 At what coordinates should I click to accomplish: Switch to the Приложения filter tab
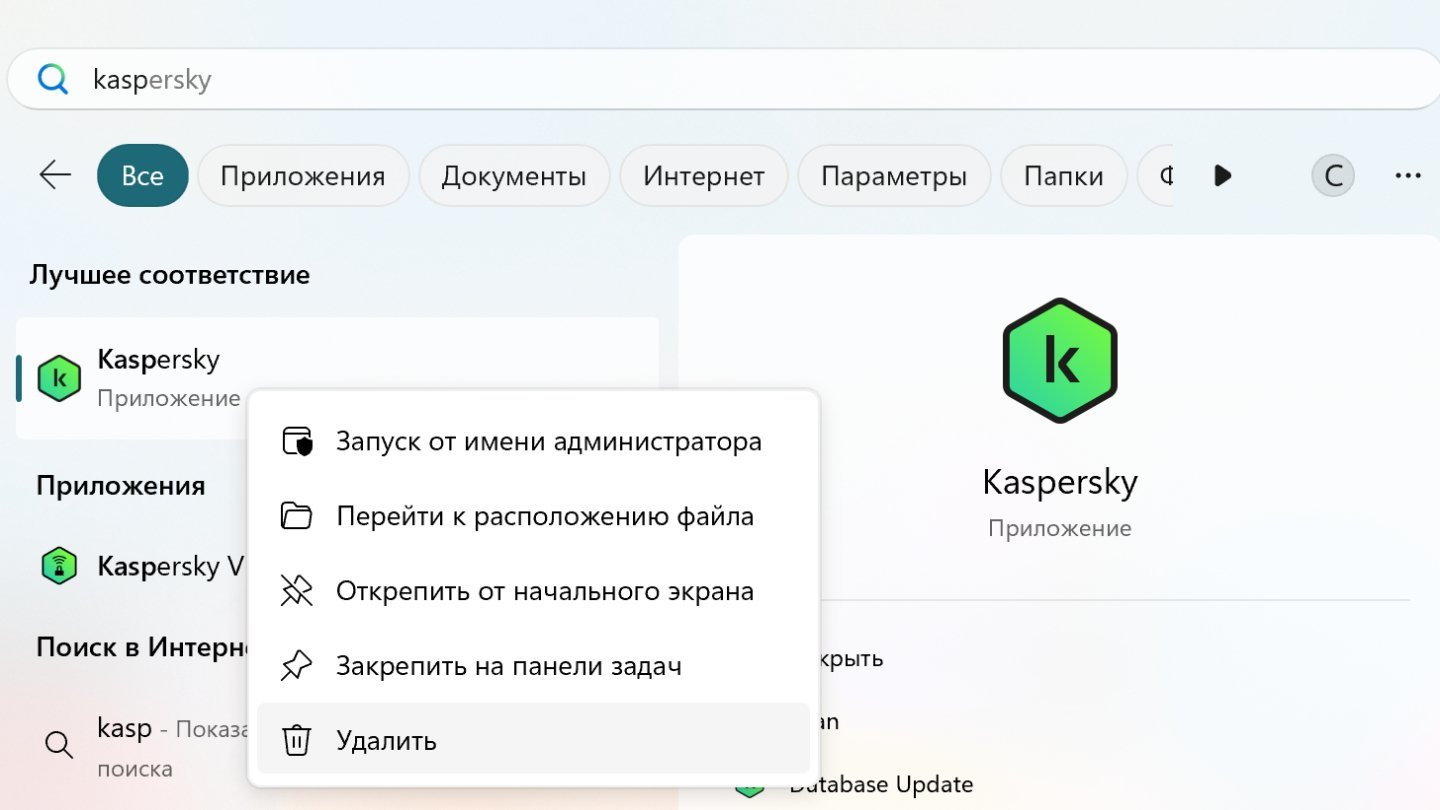pyautogui.click(x=303, y=176)
